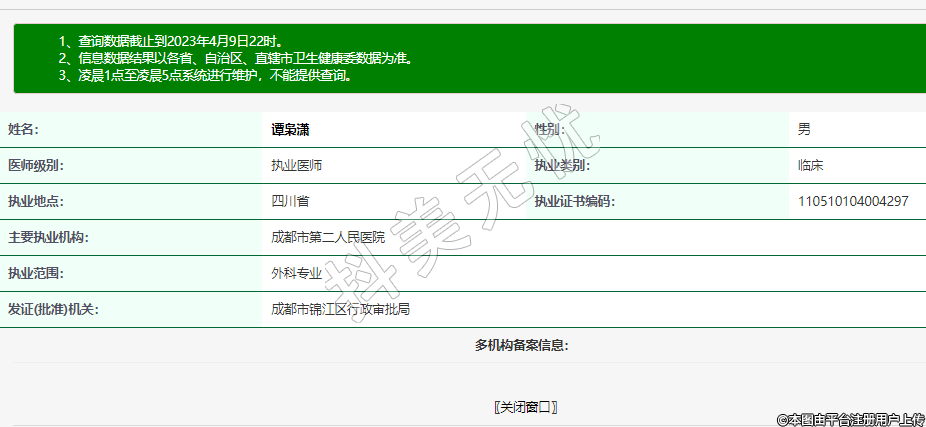Click the 关闭窗口 close window link
926x427 pixels.
point(525,407)
